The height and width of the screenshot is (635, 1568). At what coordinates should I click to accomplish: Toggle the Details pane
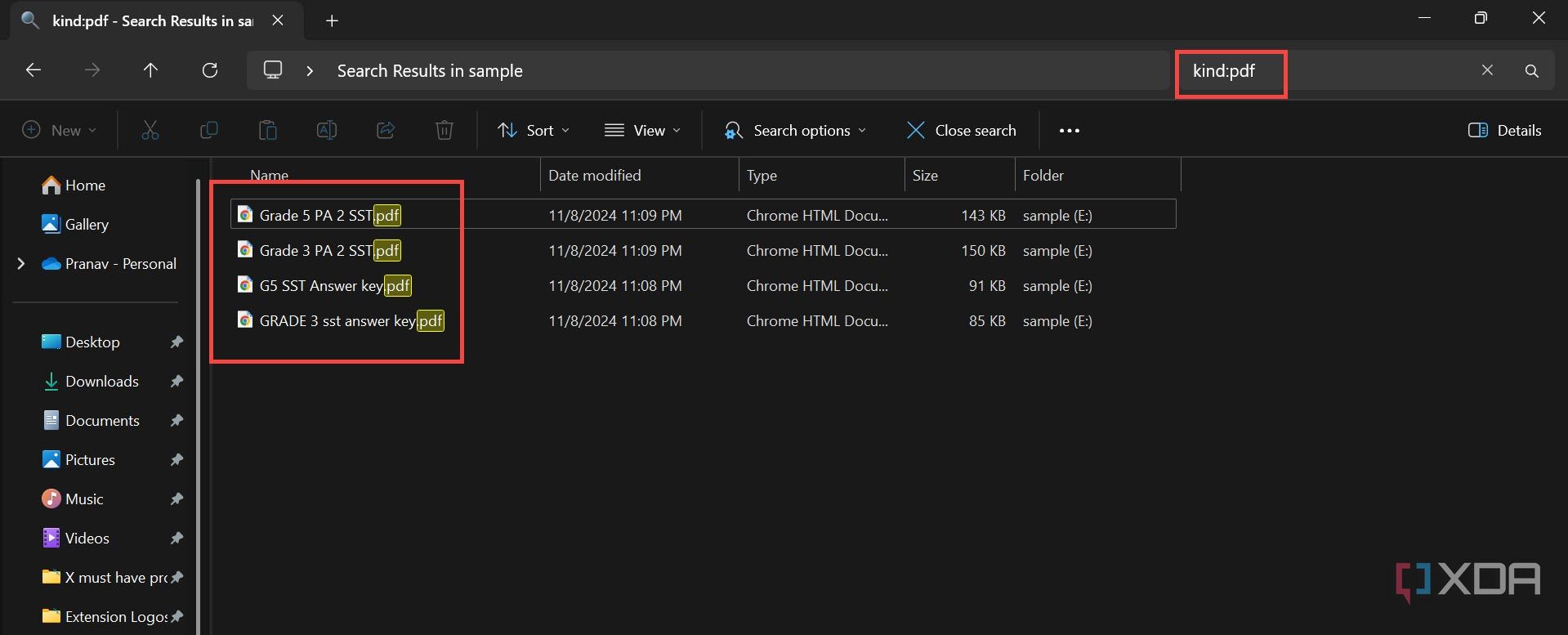pos(1504,130)
